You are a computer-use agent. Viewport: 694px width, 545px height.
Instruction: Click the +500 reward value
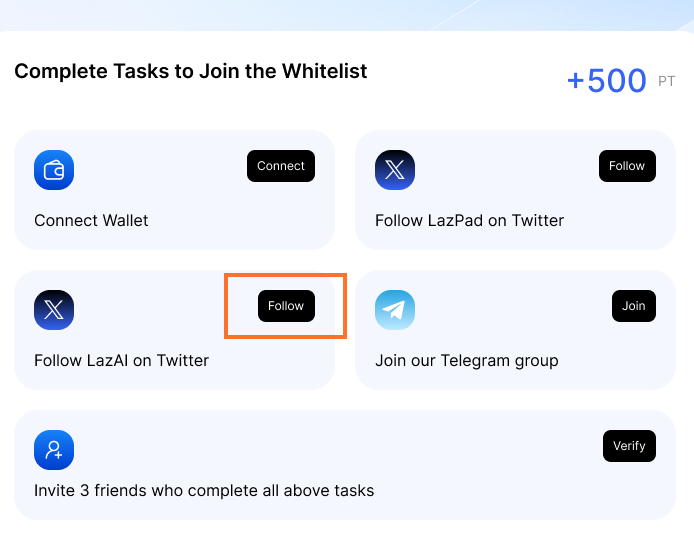[x=606, y=81]
